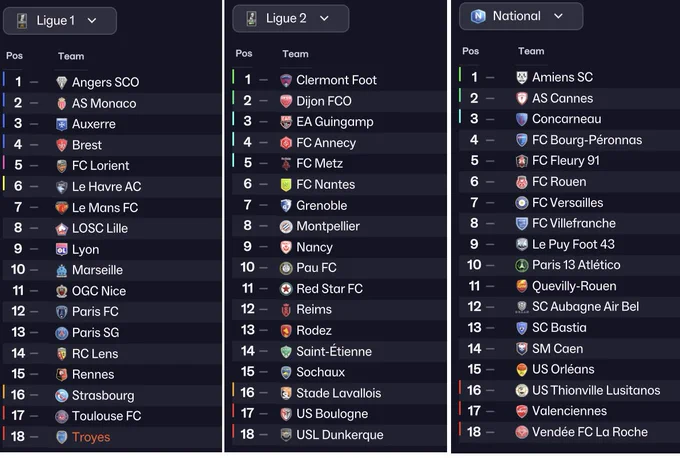Expand the Ligue 2 competition selector
Screen dimensions: 680x458
291,18
